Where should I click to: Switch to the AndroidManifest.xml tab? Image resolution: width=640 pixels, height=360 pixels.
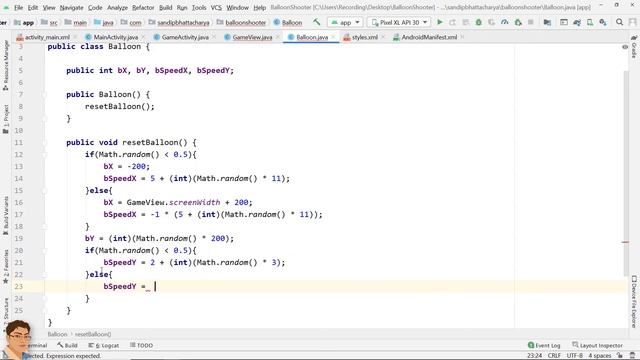coord(429,37)
